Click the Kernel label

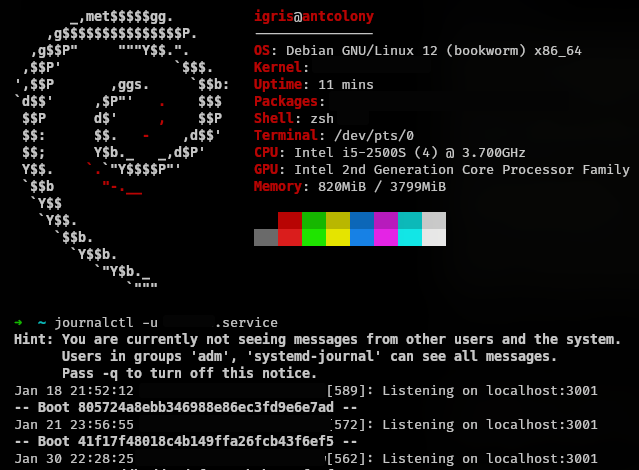(x=278, y=67)
